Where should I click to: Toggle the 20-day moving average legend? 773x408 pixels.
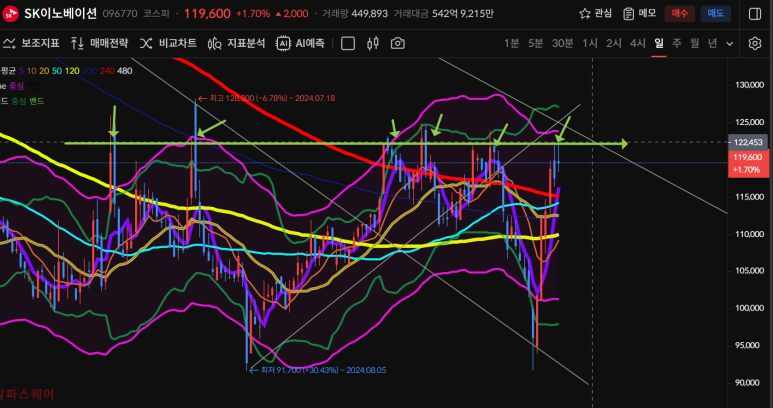point(44,71)
